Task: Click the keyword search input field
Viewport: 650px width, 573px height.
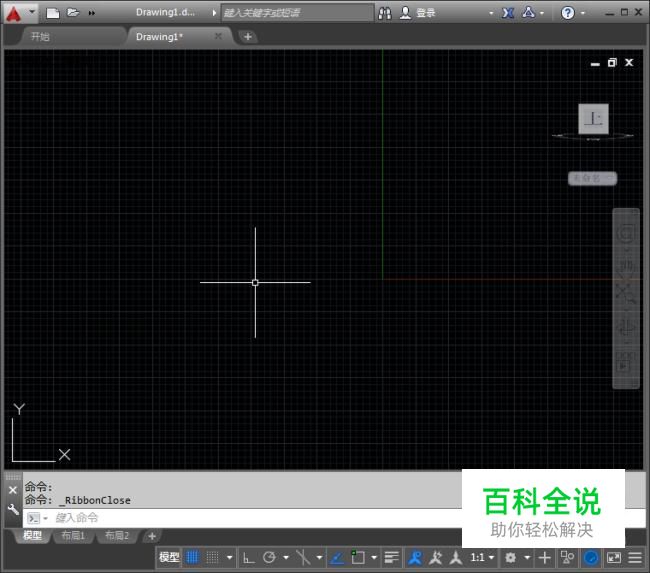Action: tap(297, 13)
